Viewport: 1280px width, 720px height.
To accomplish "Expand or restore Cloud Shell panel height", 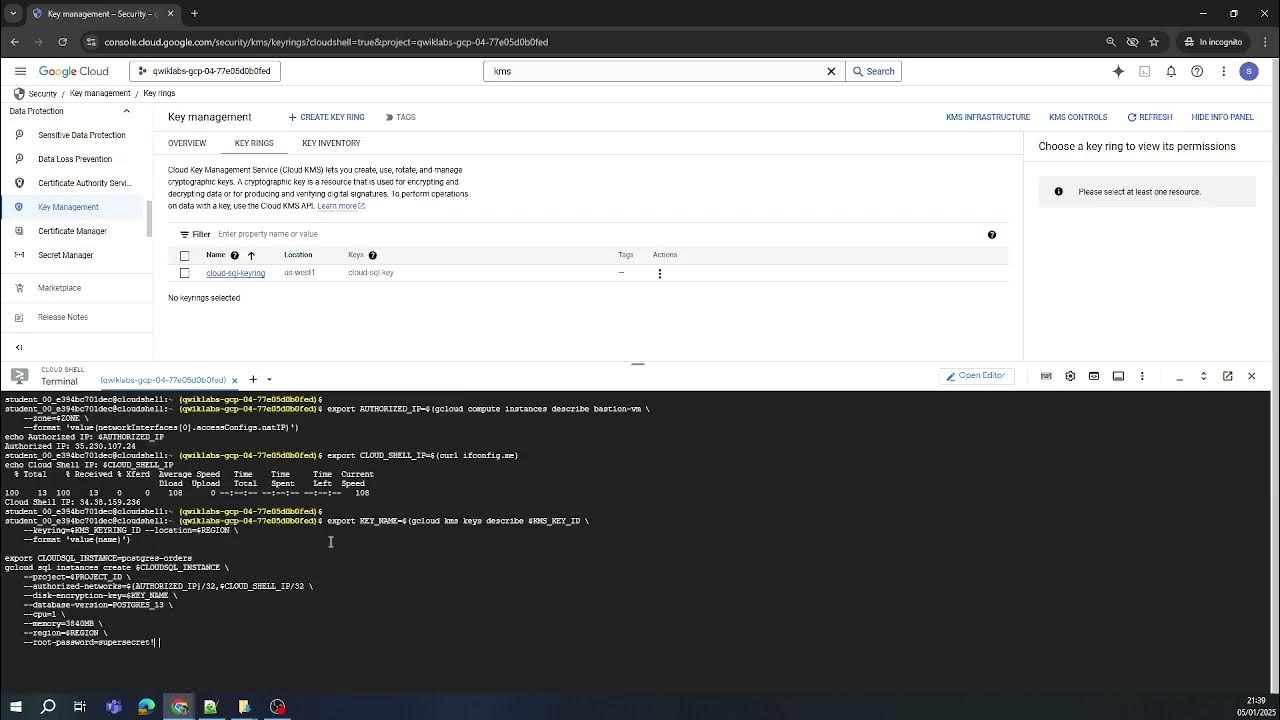I will pos(1203,376).
